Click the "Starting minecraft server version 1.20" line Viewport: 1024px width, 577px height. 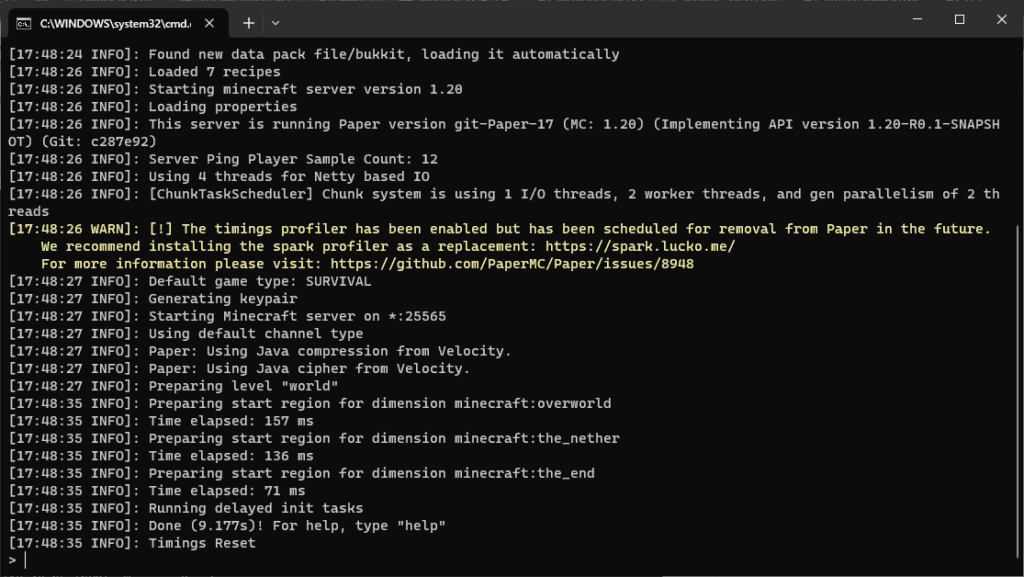click(235, 89)
